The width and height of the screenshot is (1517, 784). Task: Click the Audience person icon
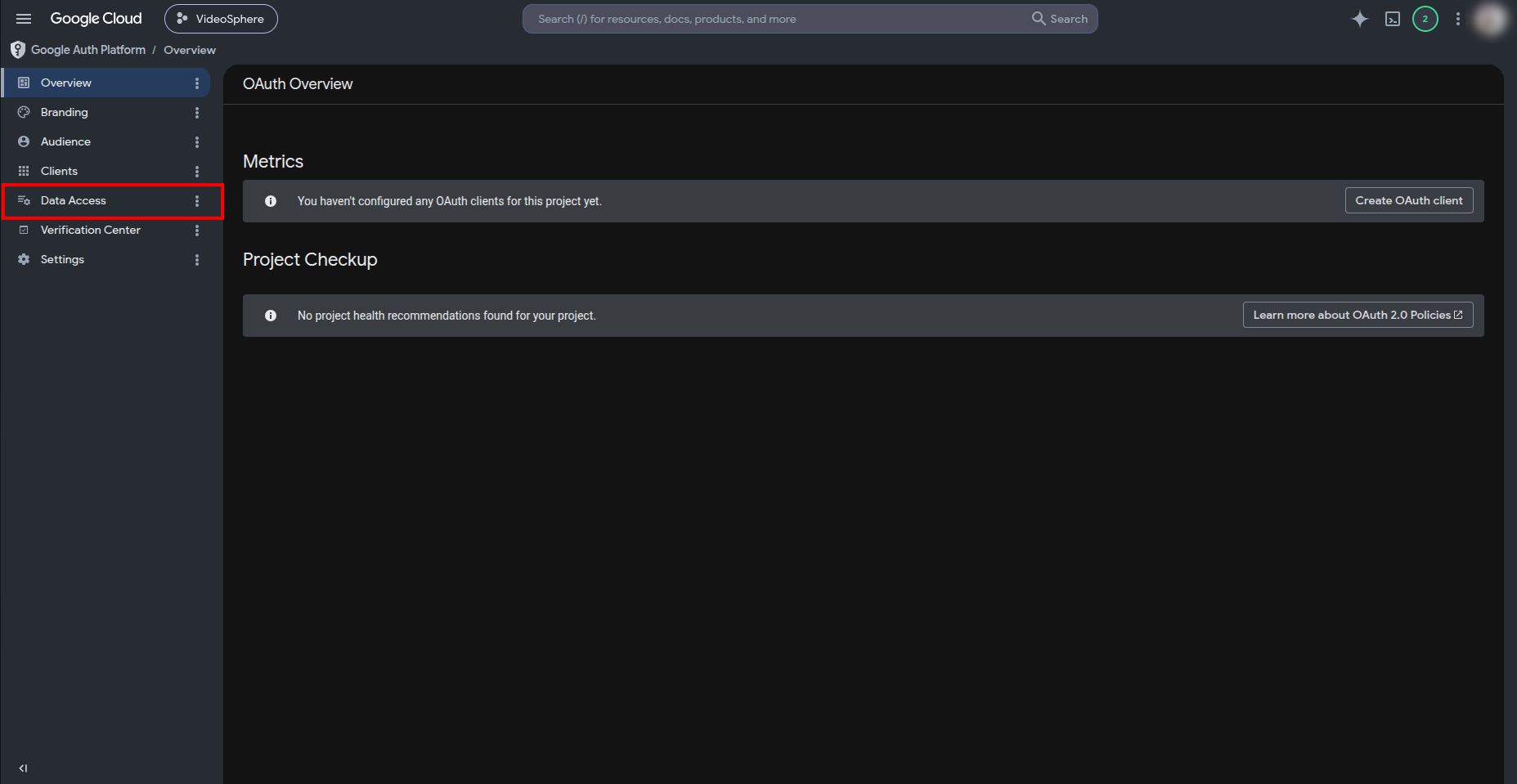point(24,141)
